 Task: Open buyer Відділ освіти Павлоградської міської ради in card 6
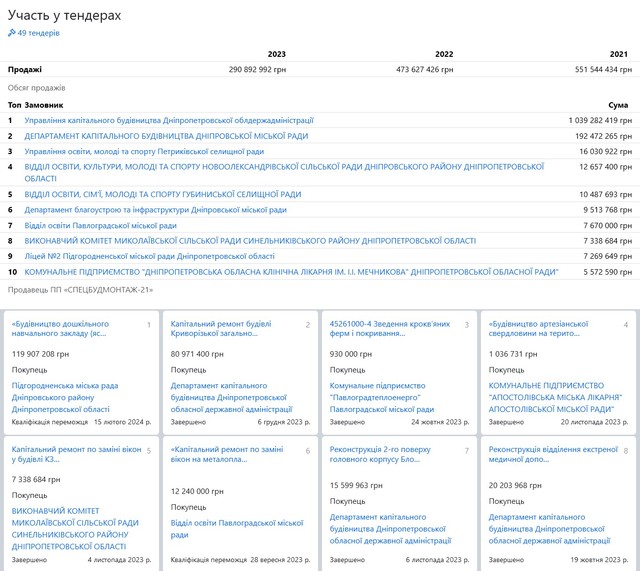click(237, 529)
